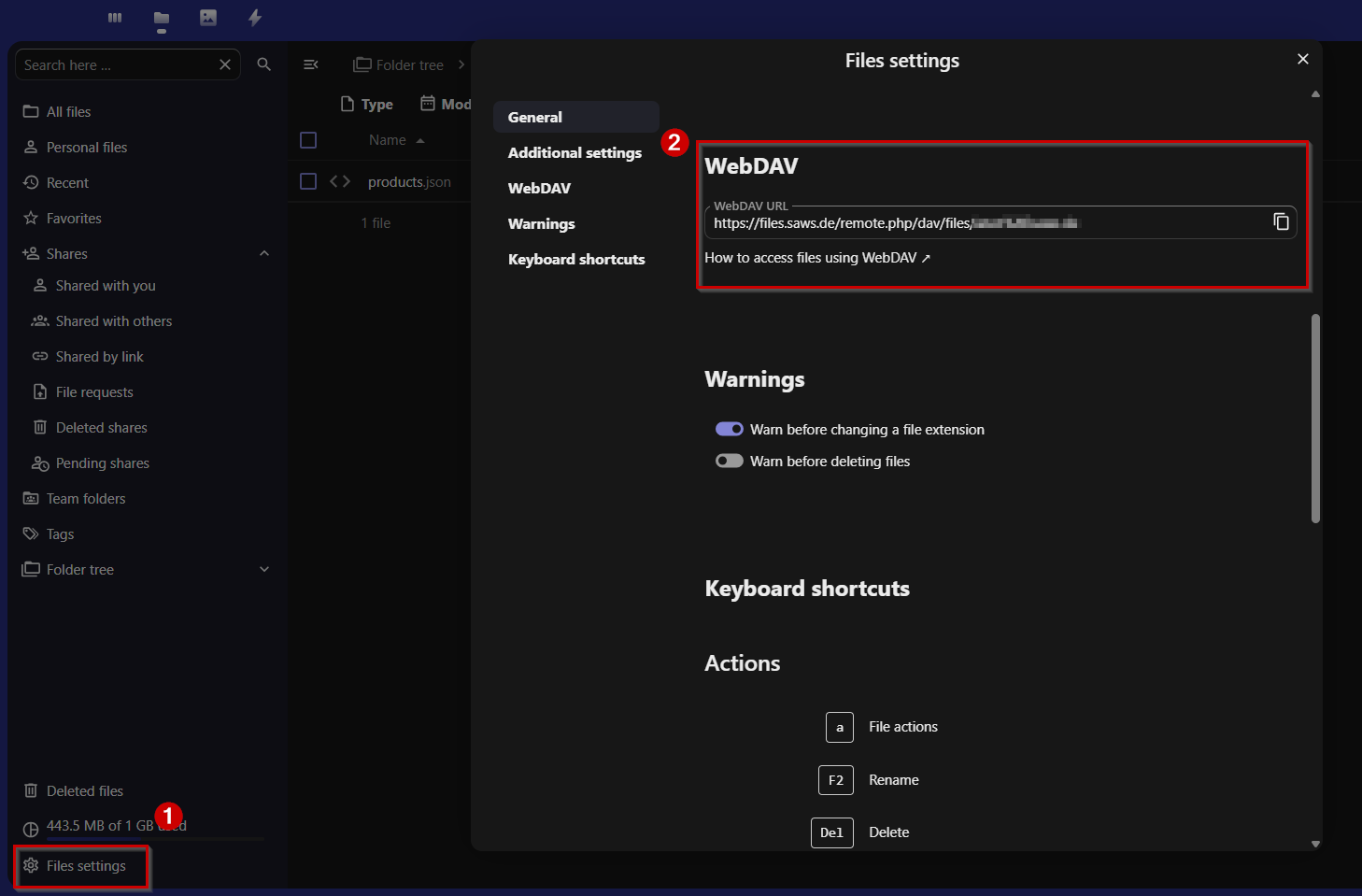Open the Activity lightning bolt icon
Viewport: 1362px width, 896px height.
click(x=255, y=18)
